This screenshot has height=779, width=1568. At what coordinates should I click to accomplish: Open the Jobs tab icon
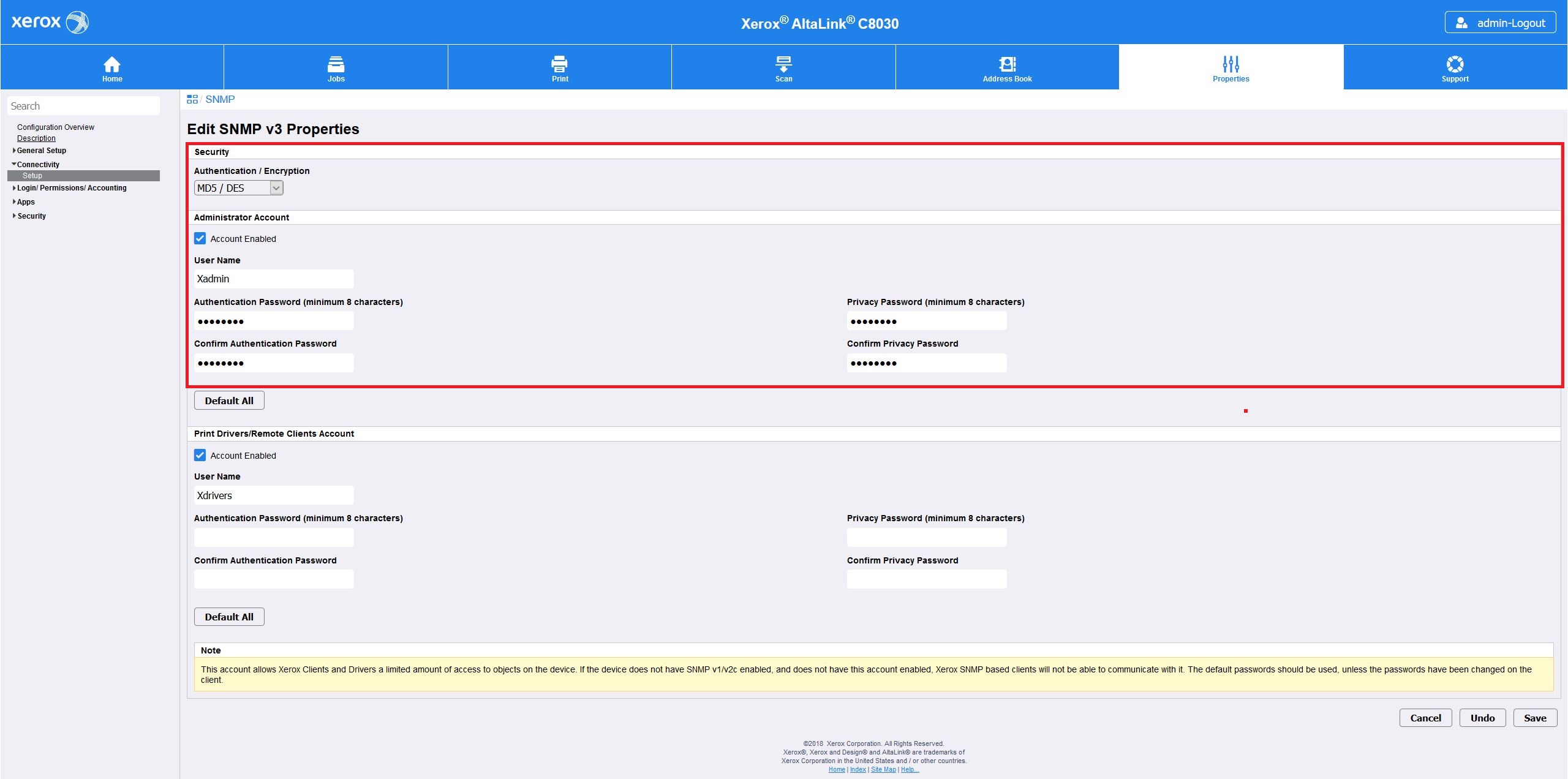tap(336, 64)
